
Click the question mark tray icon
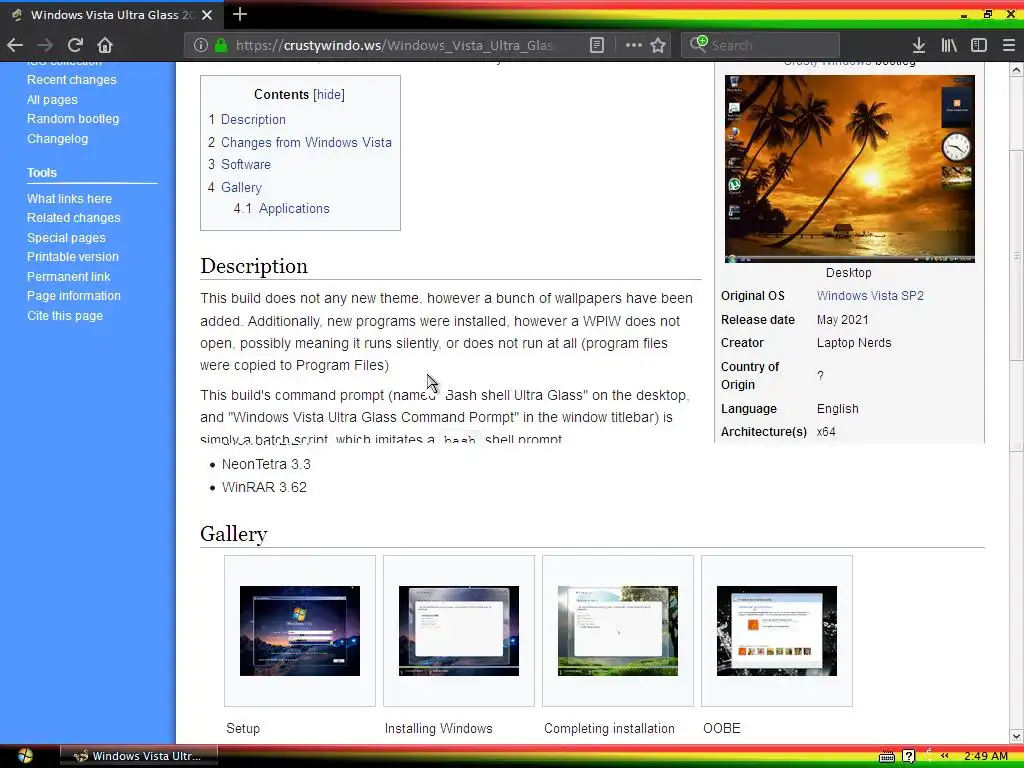coord(908,756)
